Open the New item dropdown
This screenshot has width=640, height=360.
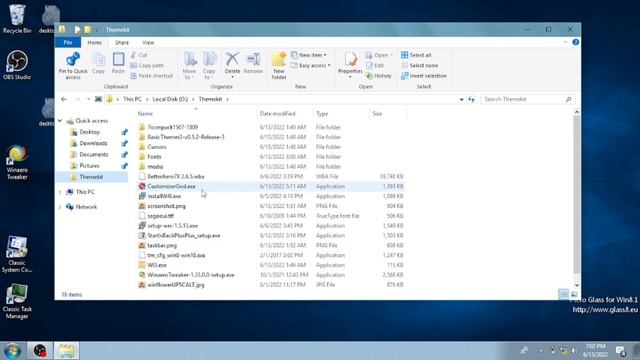point(309,55)
